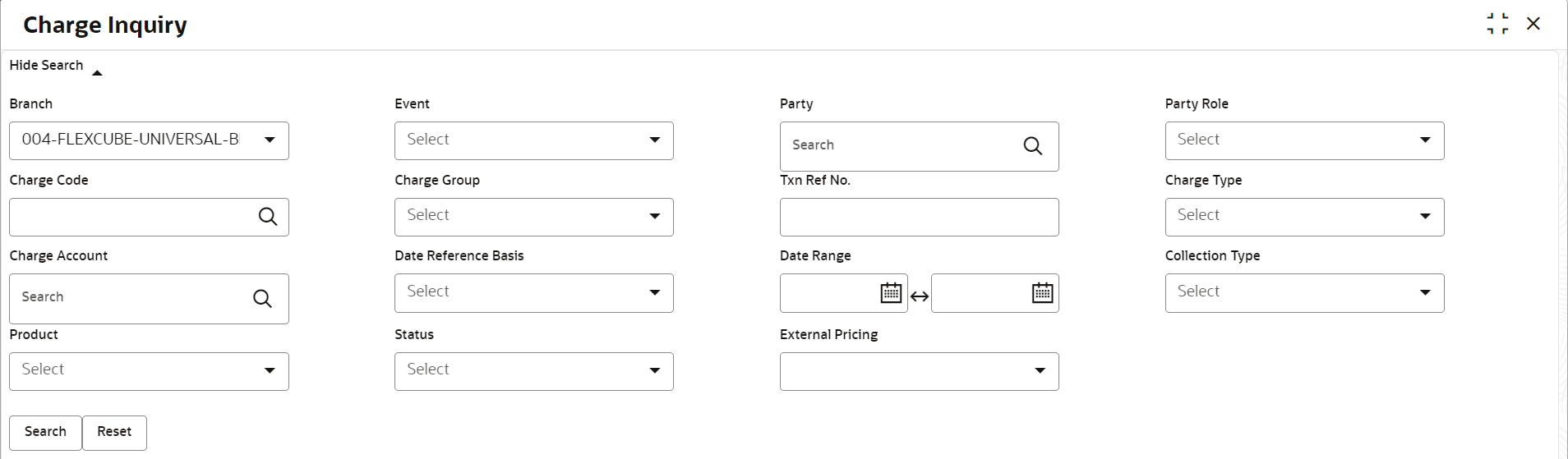Collapse the Charge Inquiry window to smaller size
Screen dimensions: 1568x459
click(1497, 24)
